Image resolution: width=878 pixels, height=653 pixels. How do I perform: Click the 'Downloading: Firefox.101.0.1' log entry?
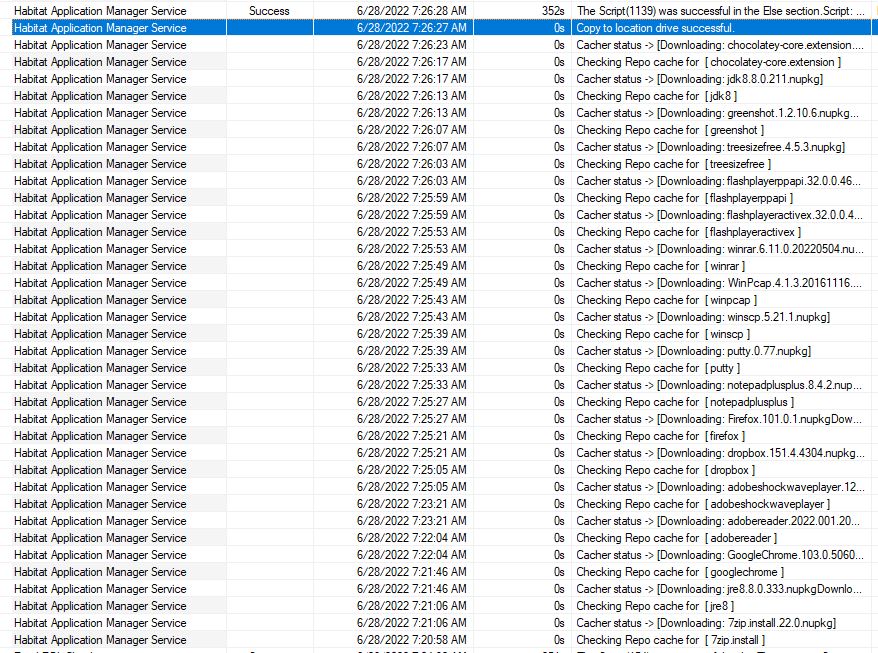pyautogui.click(x=720, y=419)
